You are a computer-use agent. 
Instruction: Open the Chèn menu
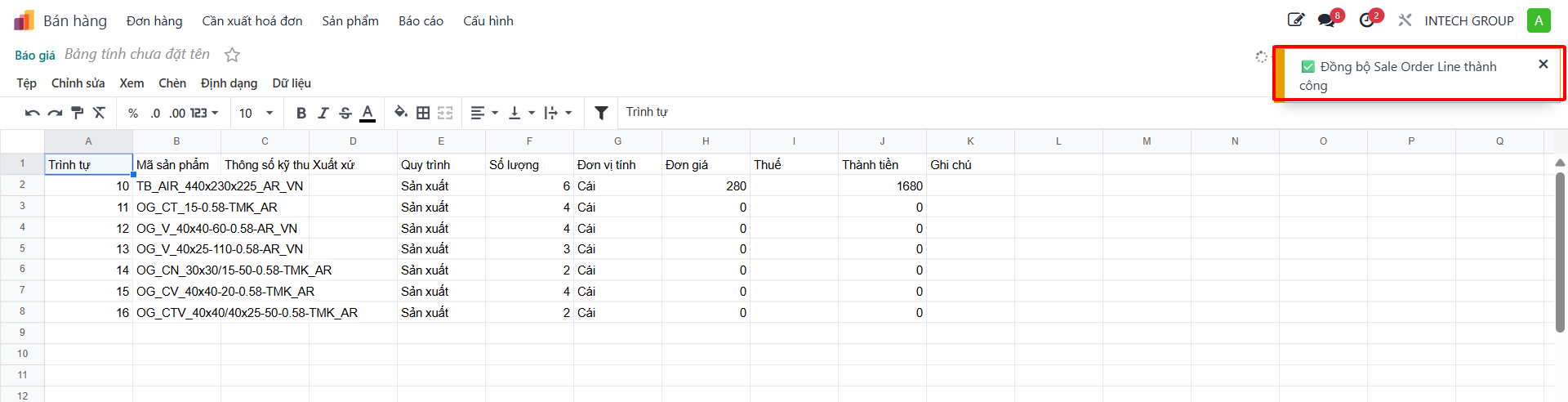[x=172, y=83]
